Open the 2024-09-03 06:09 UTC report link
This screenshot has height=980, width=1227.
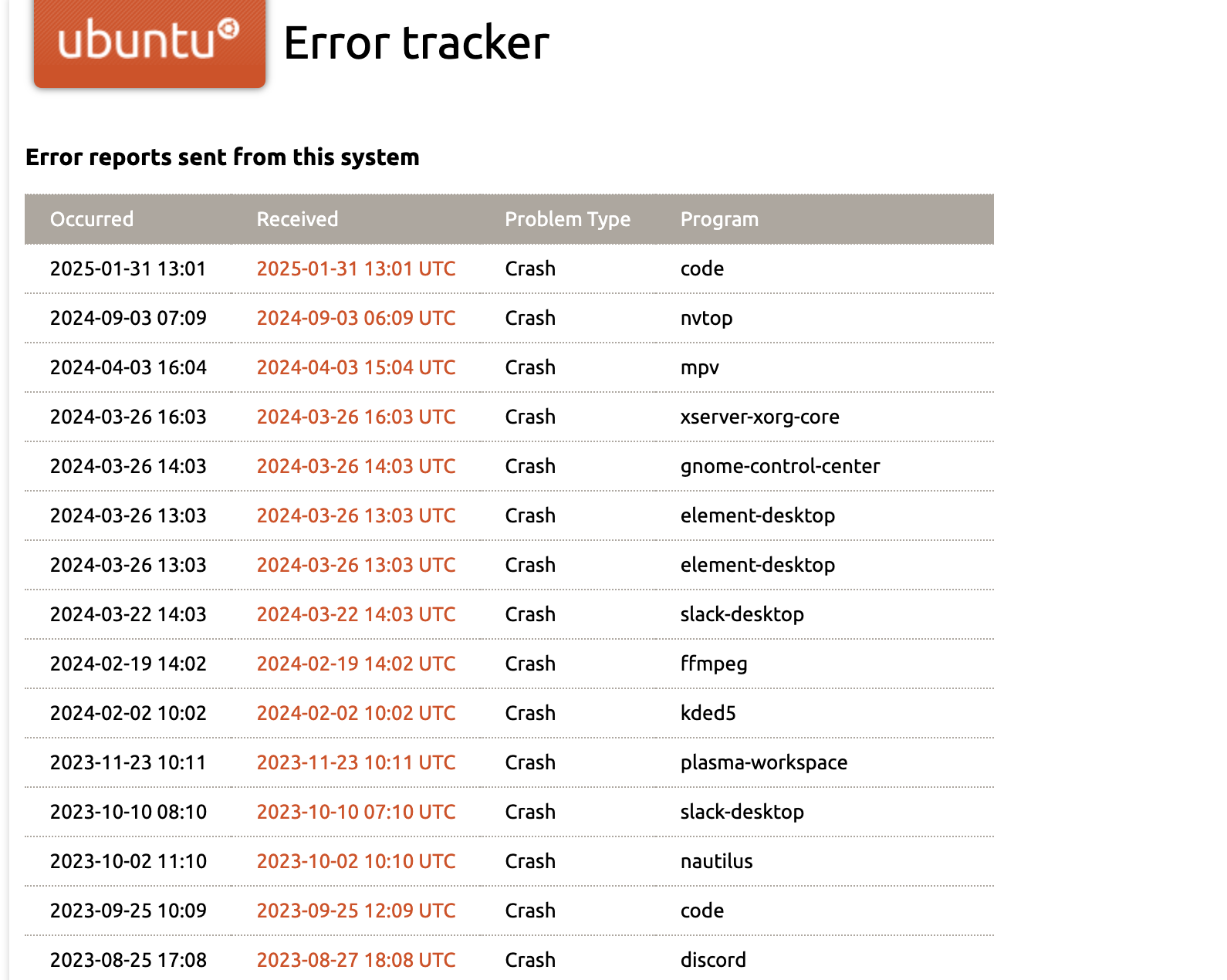356,318
